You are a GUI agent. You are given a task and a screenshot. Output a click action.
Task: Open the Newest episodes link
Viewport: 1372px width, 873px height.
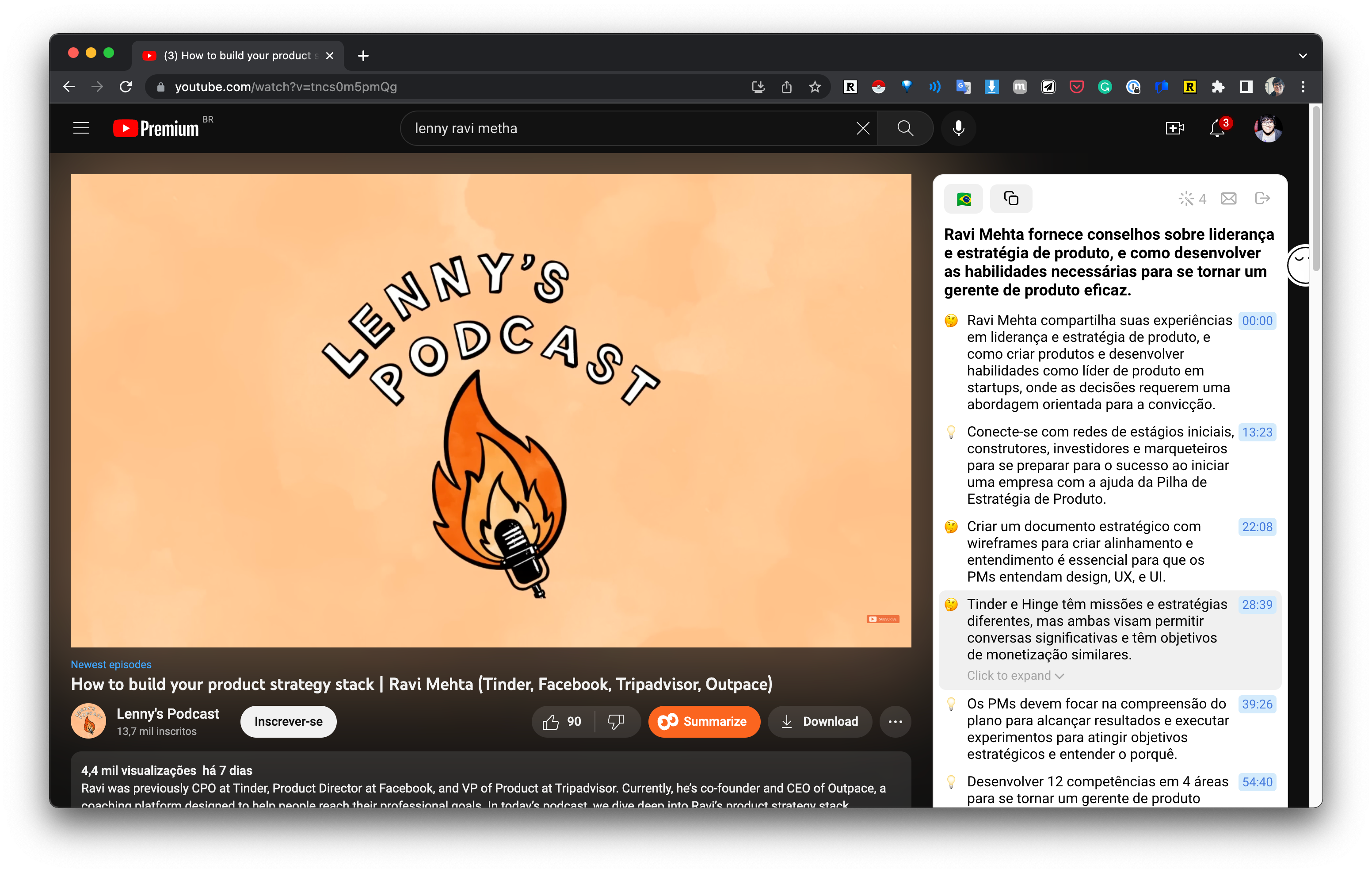click(x=111, y=664)
